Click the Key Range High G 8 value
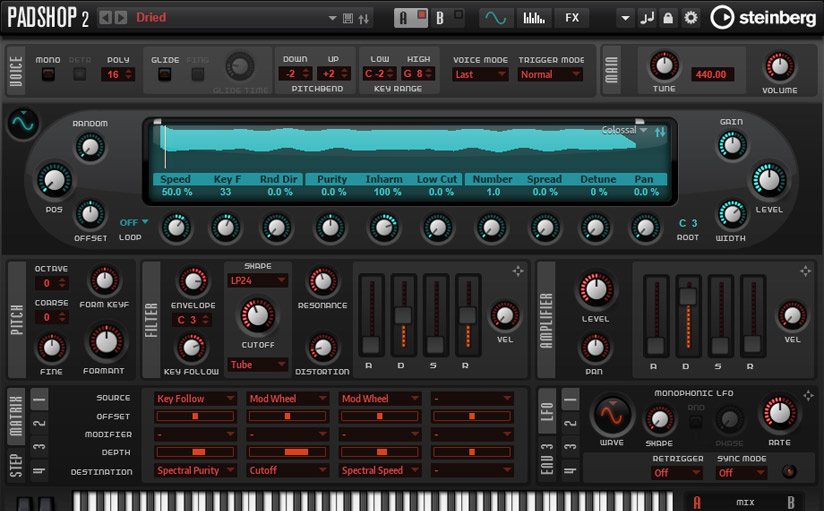Viewport: 824px width, 511px height. coord(418,74)
